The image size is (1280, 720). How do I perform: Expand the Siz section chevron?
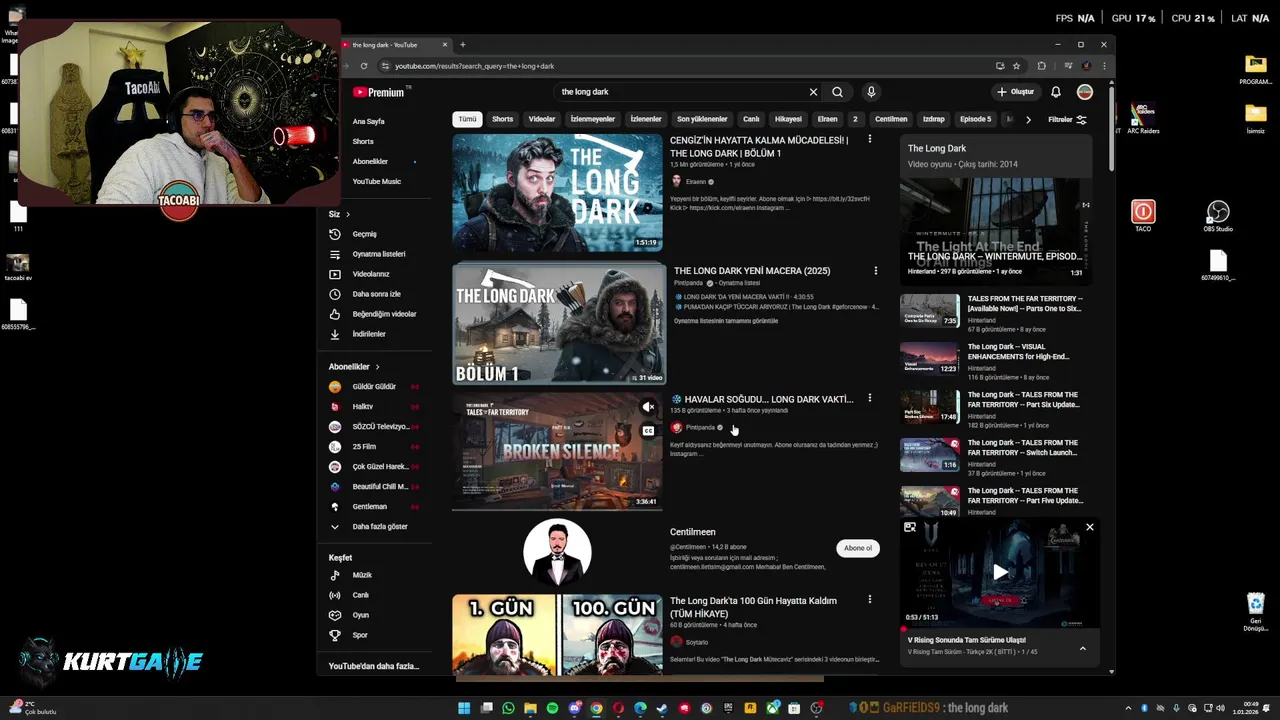pyautogui.click(x=348, y=214)
